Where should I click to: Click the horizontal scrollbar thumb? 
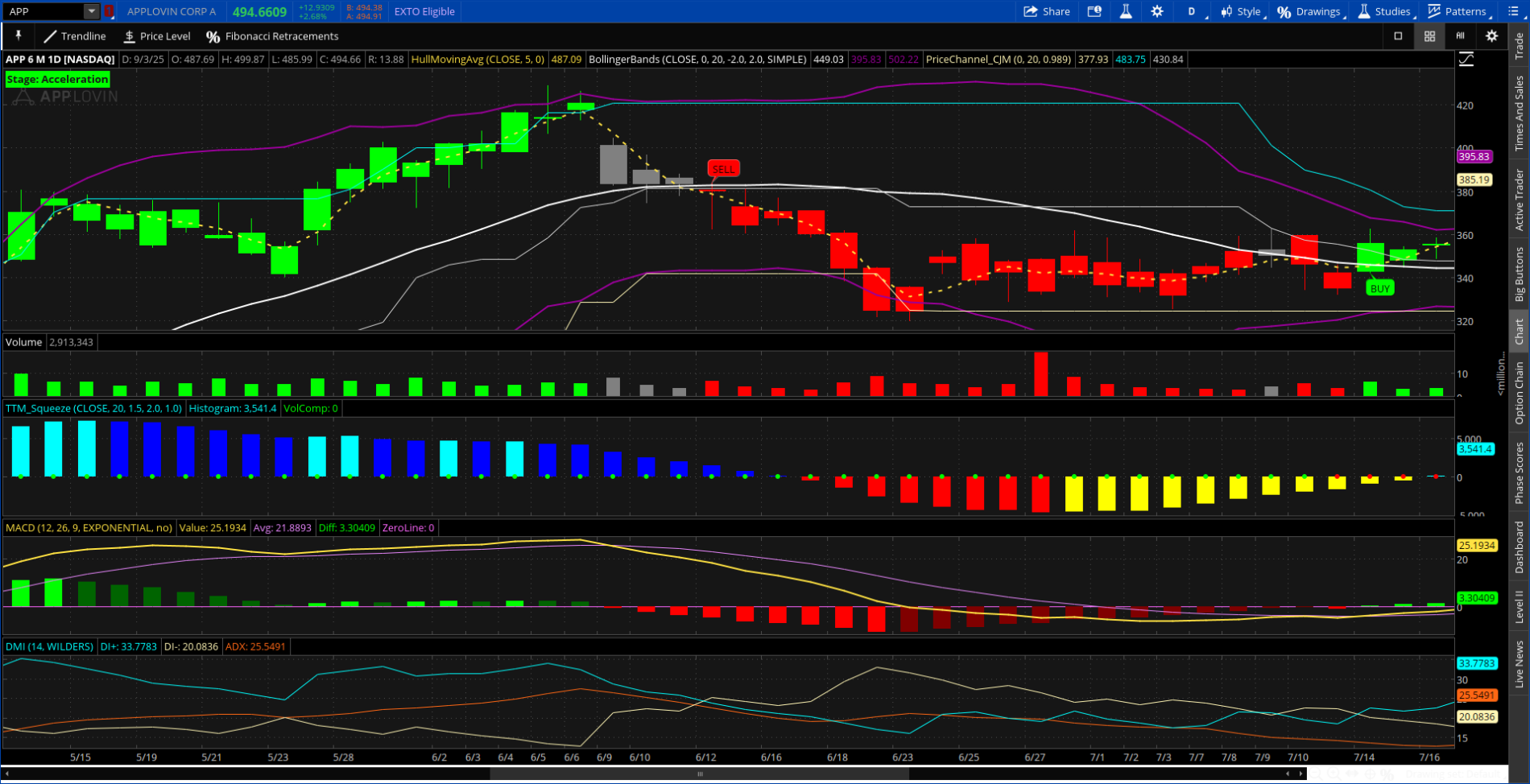[x=699, y=774]
